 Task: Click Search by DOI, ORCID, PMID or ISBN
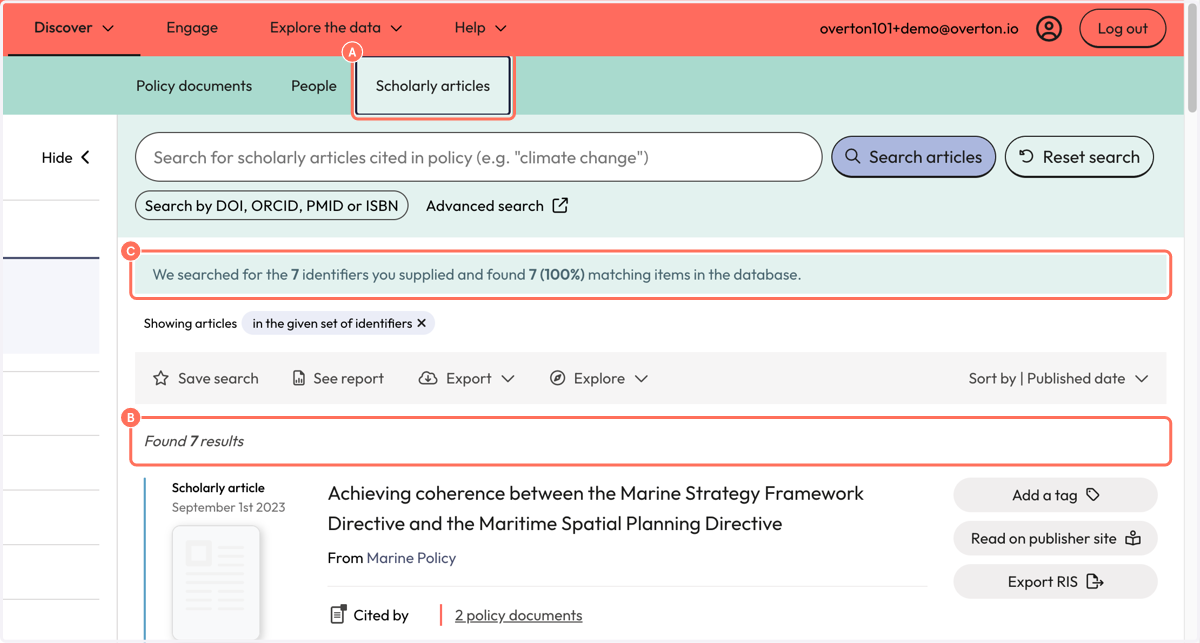pyautogui.click(x=272, y=205)
